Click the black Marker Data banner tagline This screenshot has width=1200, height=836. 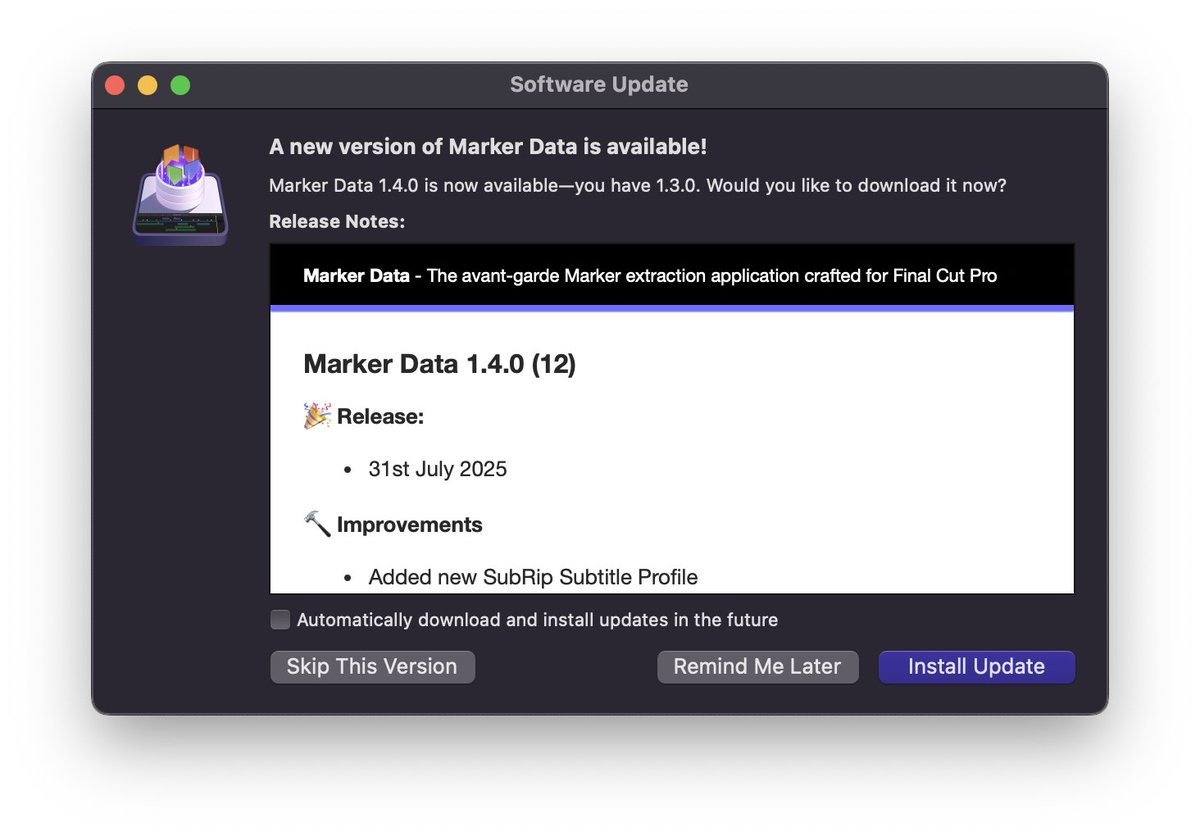point(650,275)
